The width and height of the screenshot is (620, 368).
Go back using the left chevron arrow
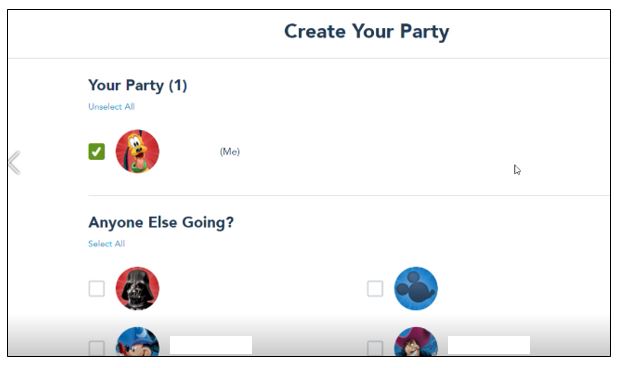(15, 162)
